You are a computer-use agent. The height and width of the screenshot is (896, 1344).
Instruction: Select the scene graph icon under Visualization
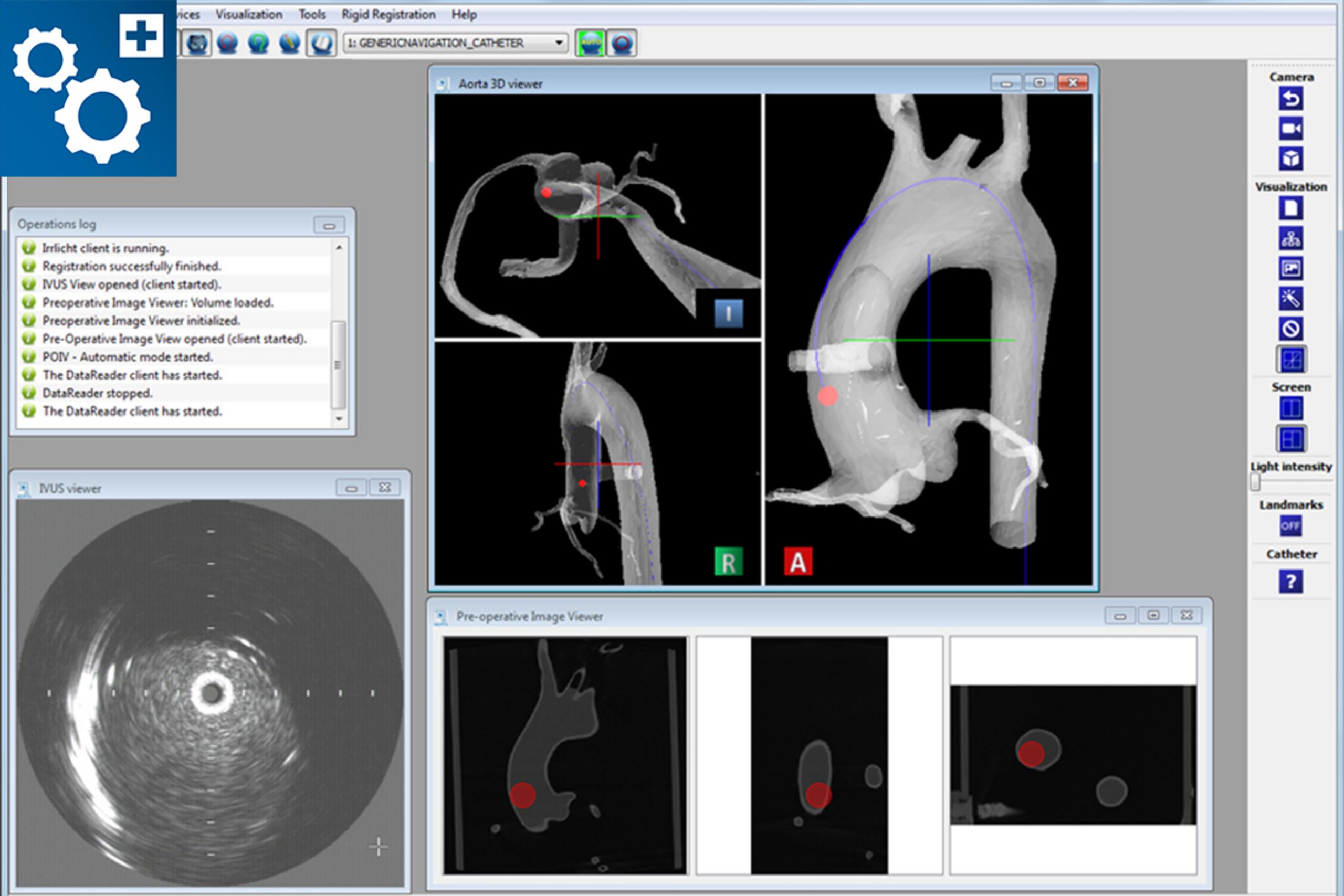tap(1292, 239)
